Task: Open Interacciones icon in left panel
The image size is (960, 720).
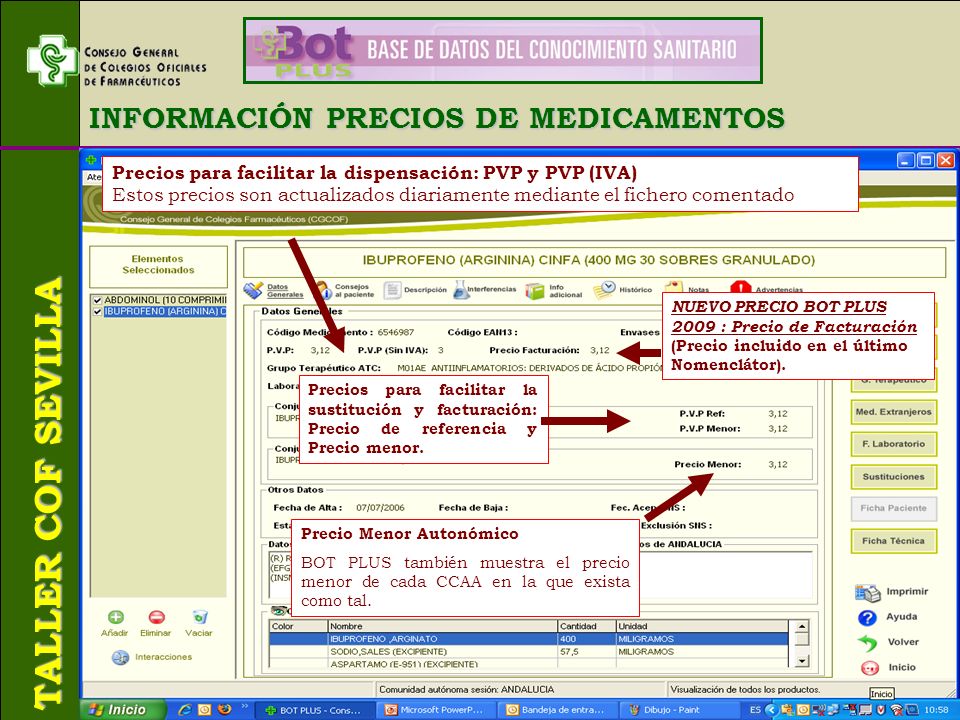Action: pyautogui.click(x=120, y=658)
